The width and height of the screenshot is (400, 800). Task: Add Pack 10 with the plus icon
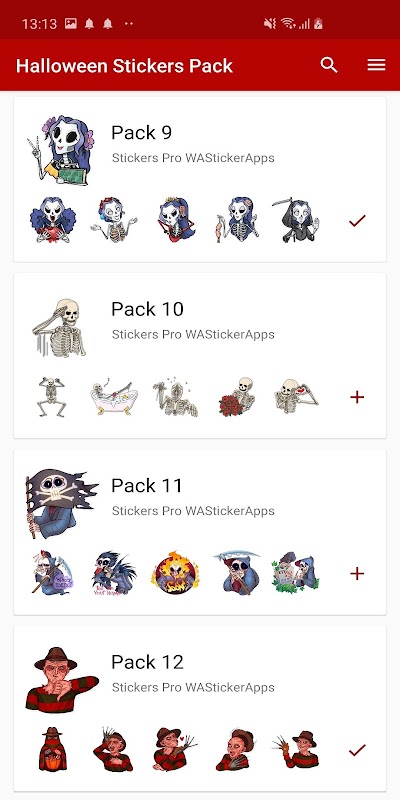(357, 397)
